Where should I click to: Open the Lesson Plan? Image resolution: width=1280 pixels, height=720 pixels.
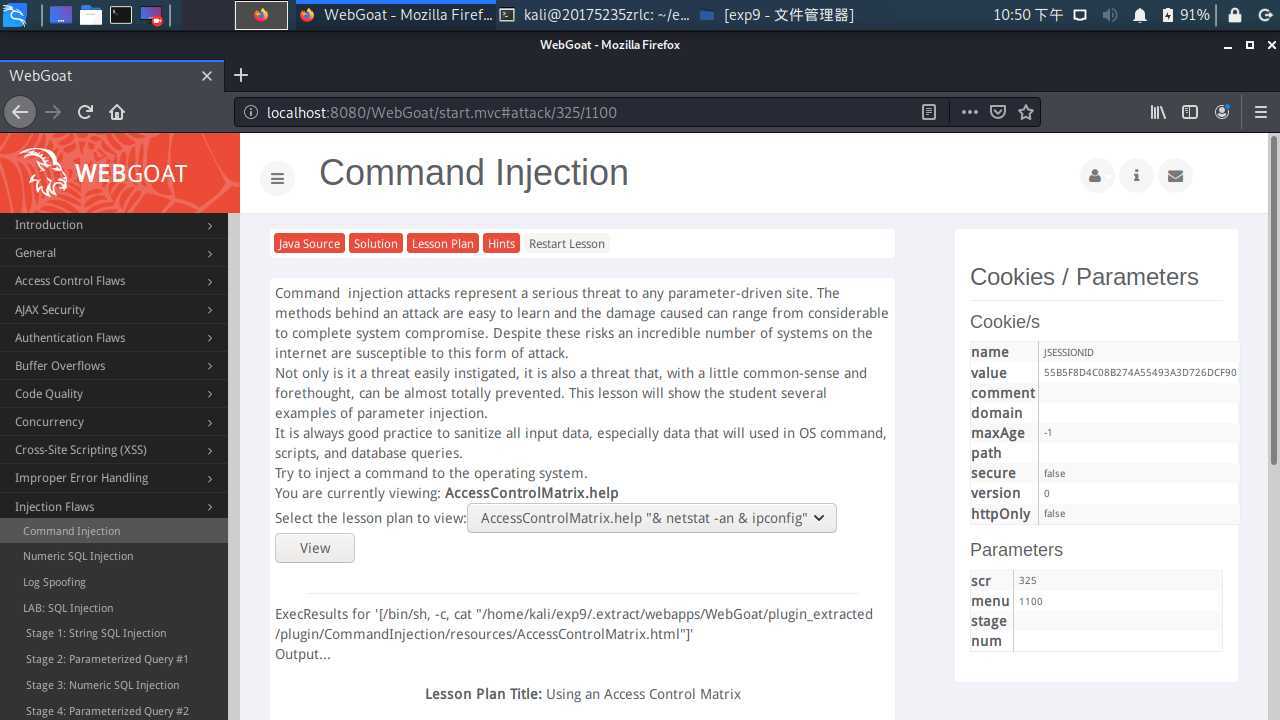443,243
